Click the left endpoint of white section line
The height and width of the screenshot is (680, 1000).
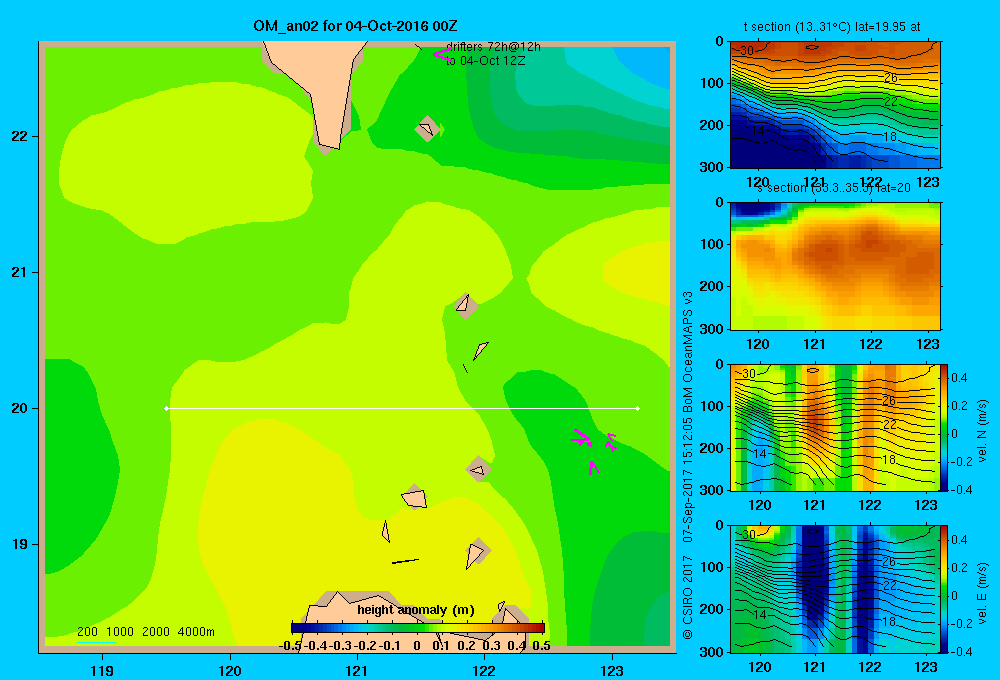pos(166,408)
